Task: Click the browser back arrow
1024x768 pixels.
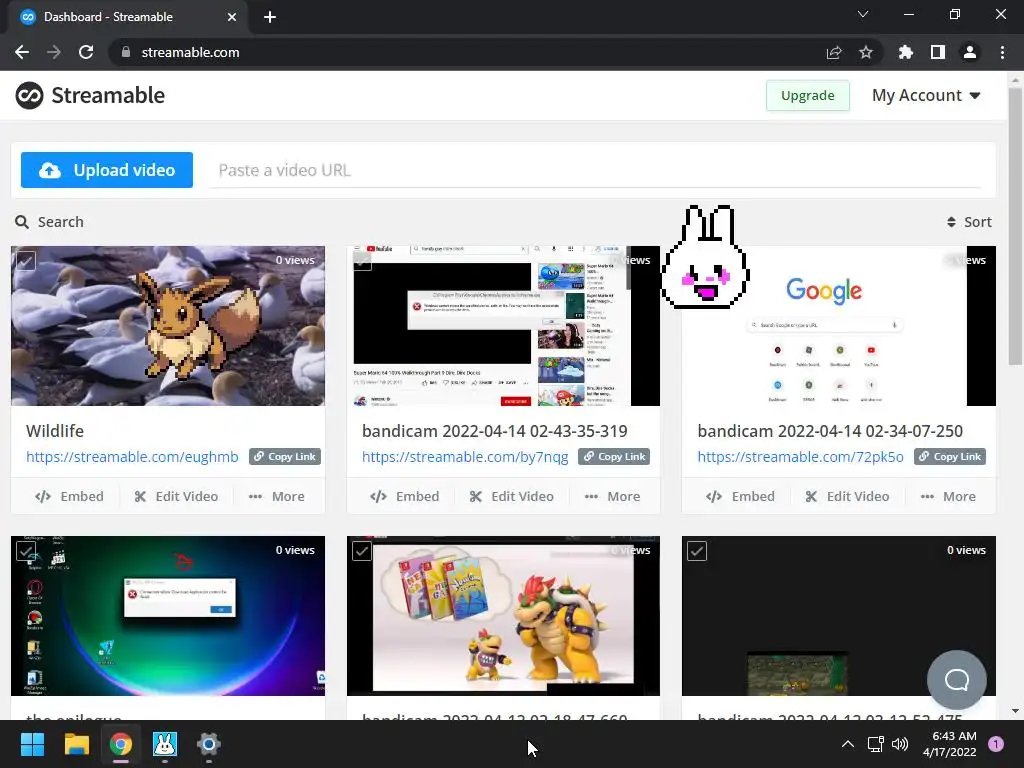Action: click(22, 52)
